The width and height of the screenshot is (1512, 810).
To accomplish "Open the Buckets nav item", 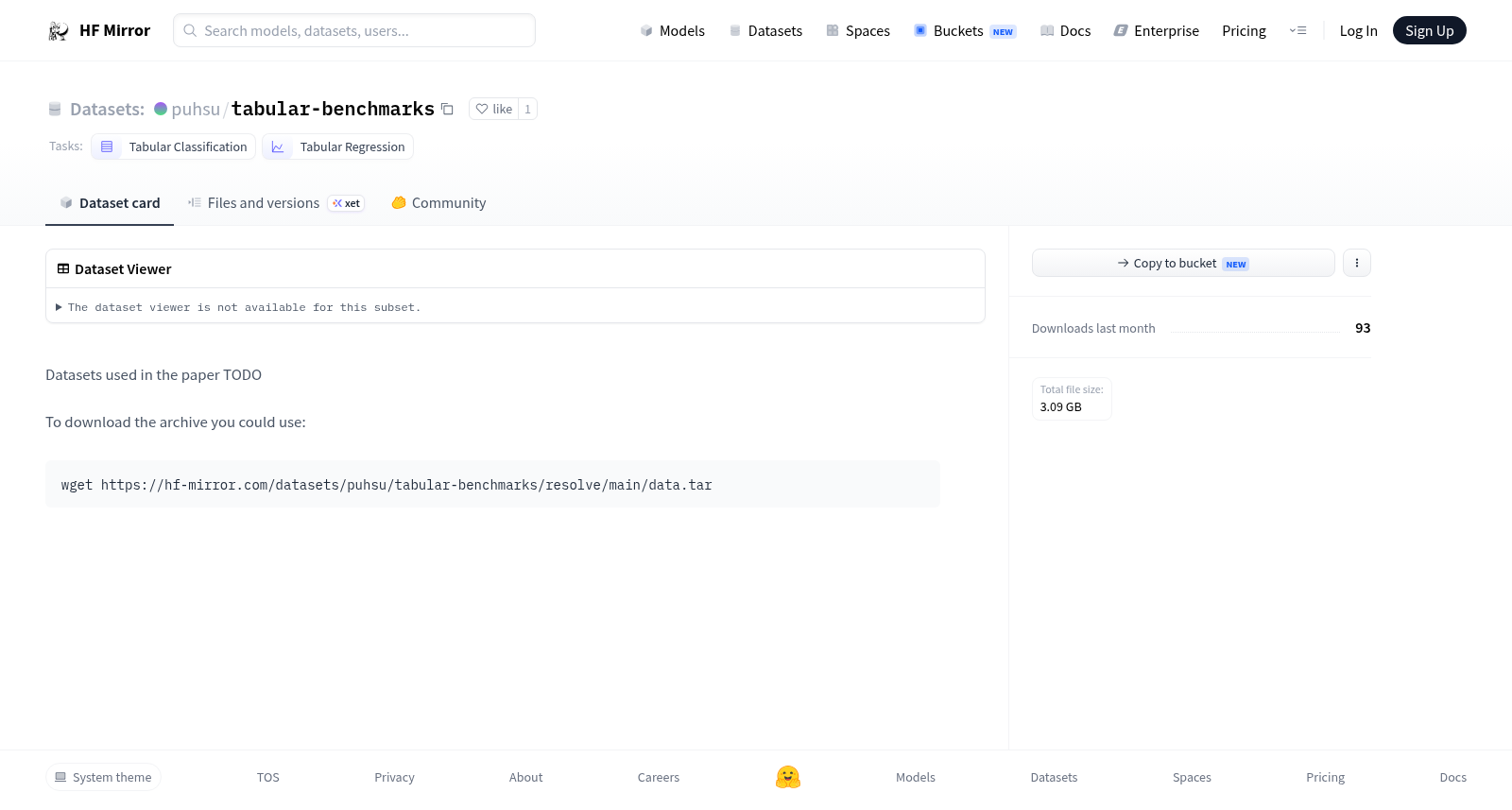I will 965,31.
